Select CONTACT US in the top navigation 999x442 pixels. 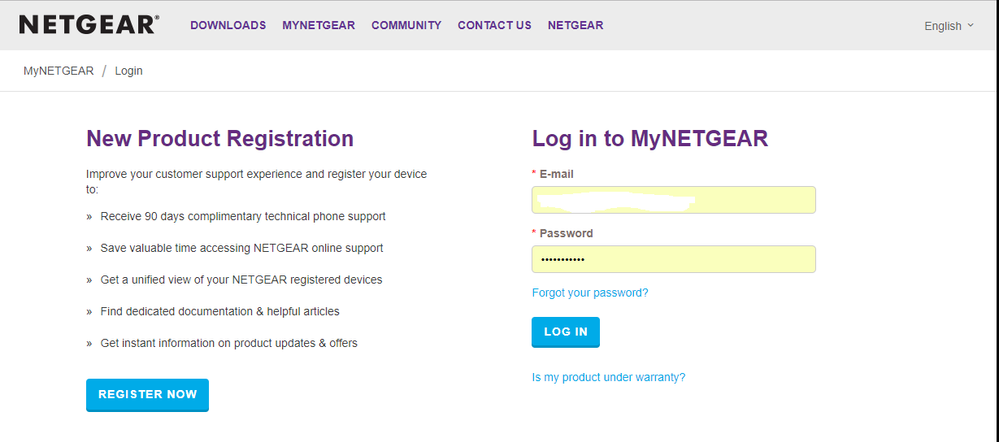point(494,26)
